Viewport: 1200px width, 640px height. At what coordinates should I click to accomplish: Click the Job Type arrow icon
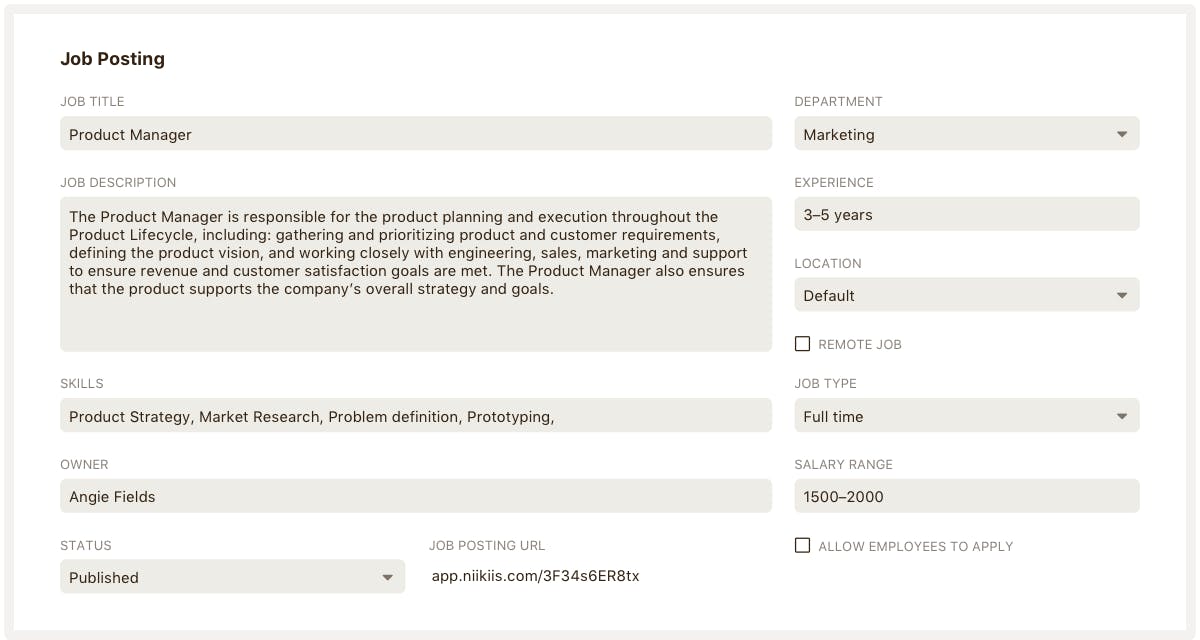(x=1122, y=417)
